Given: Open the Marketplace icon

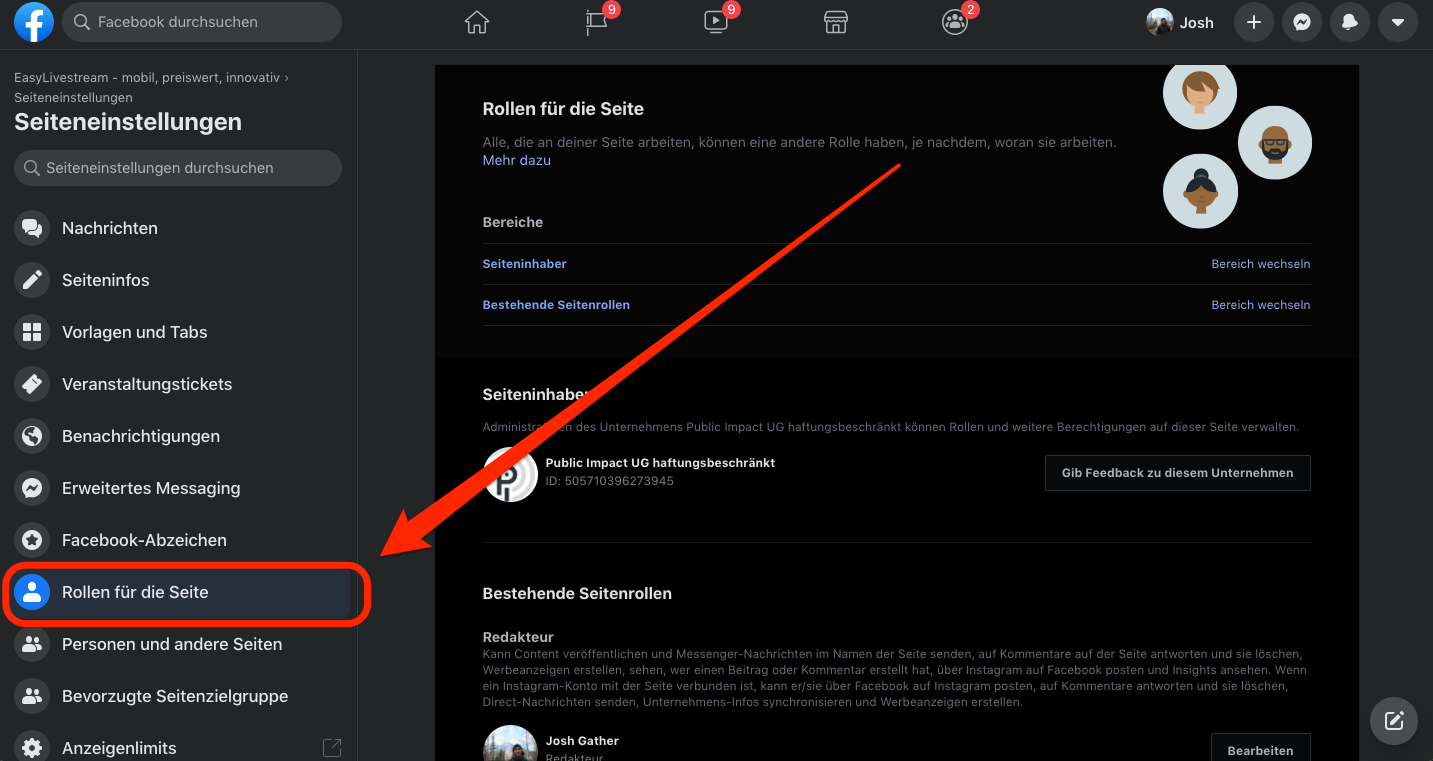Looking at the screenshot, I should coord(836,22).
